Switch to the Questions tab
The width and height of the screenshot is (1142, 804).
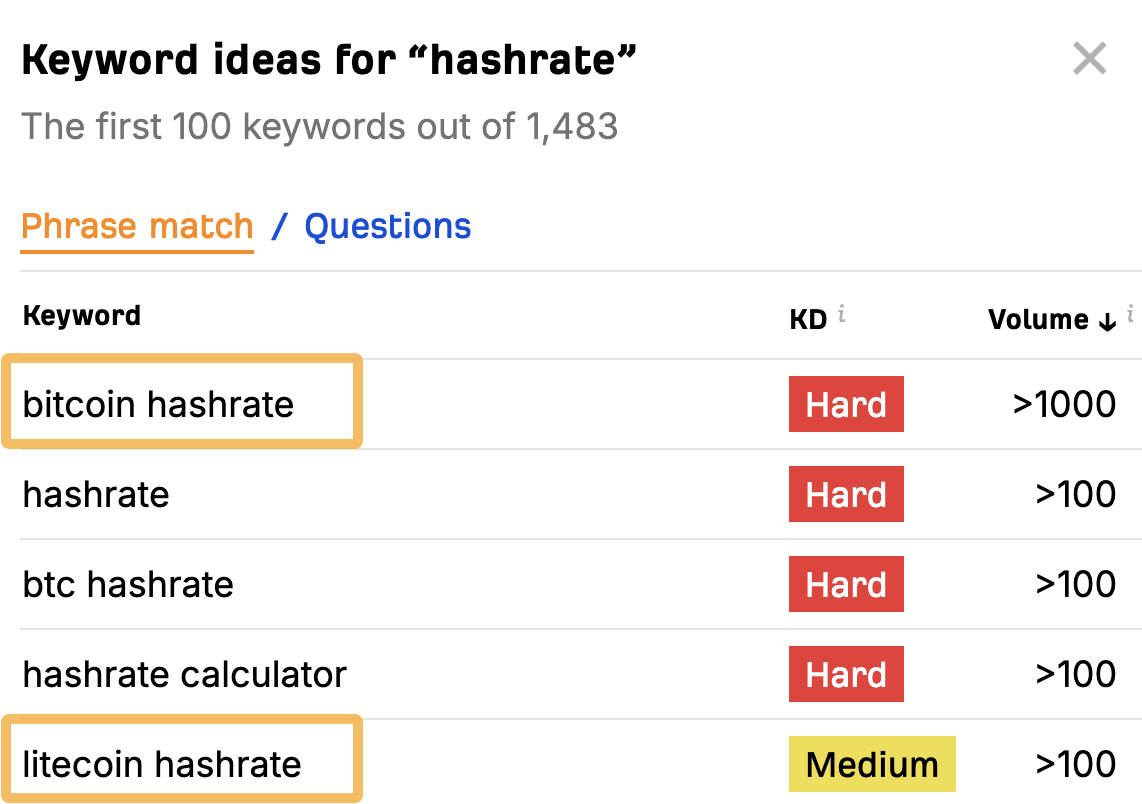[x=388, y=226]
